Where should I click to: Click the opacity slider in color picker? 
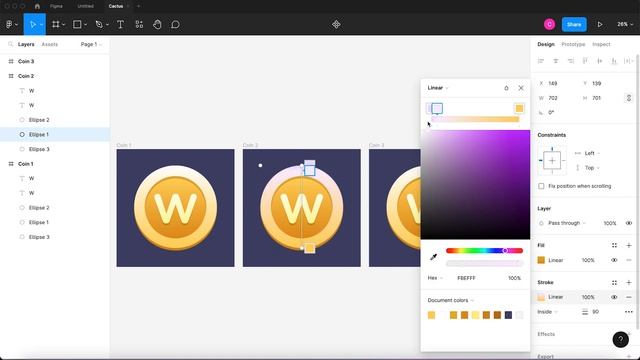point(484,264)
